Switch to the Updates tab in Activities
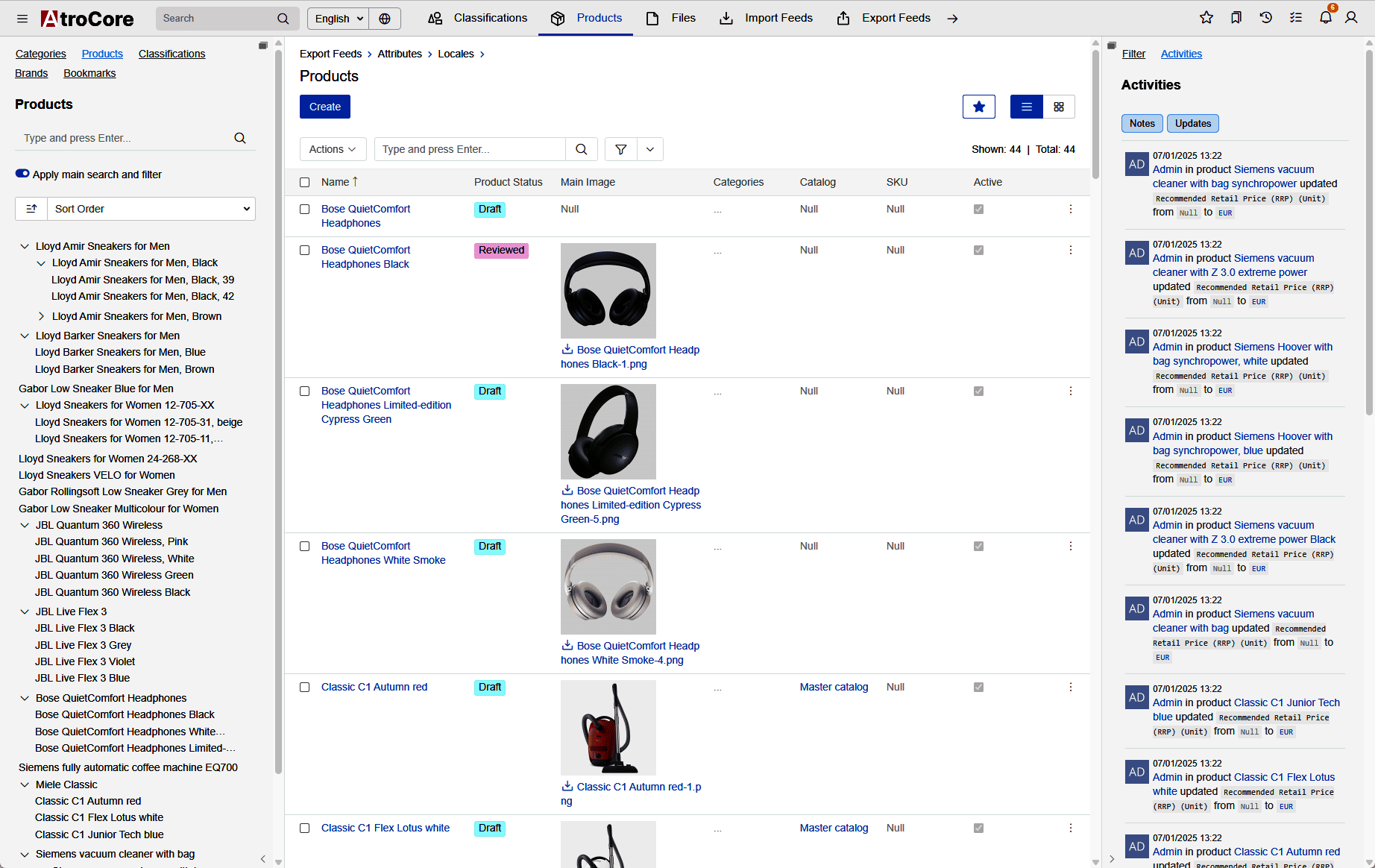 (1192, 124)
